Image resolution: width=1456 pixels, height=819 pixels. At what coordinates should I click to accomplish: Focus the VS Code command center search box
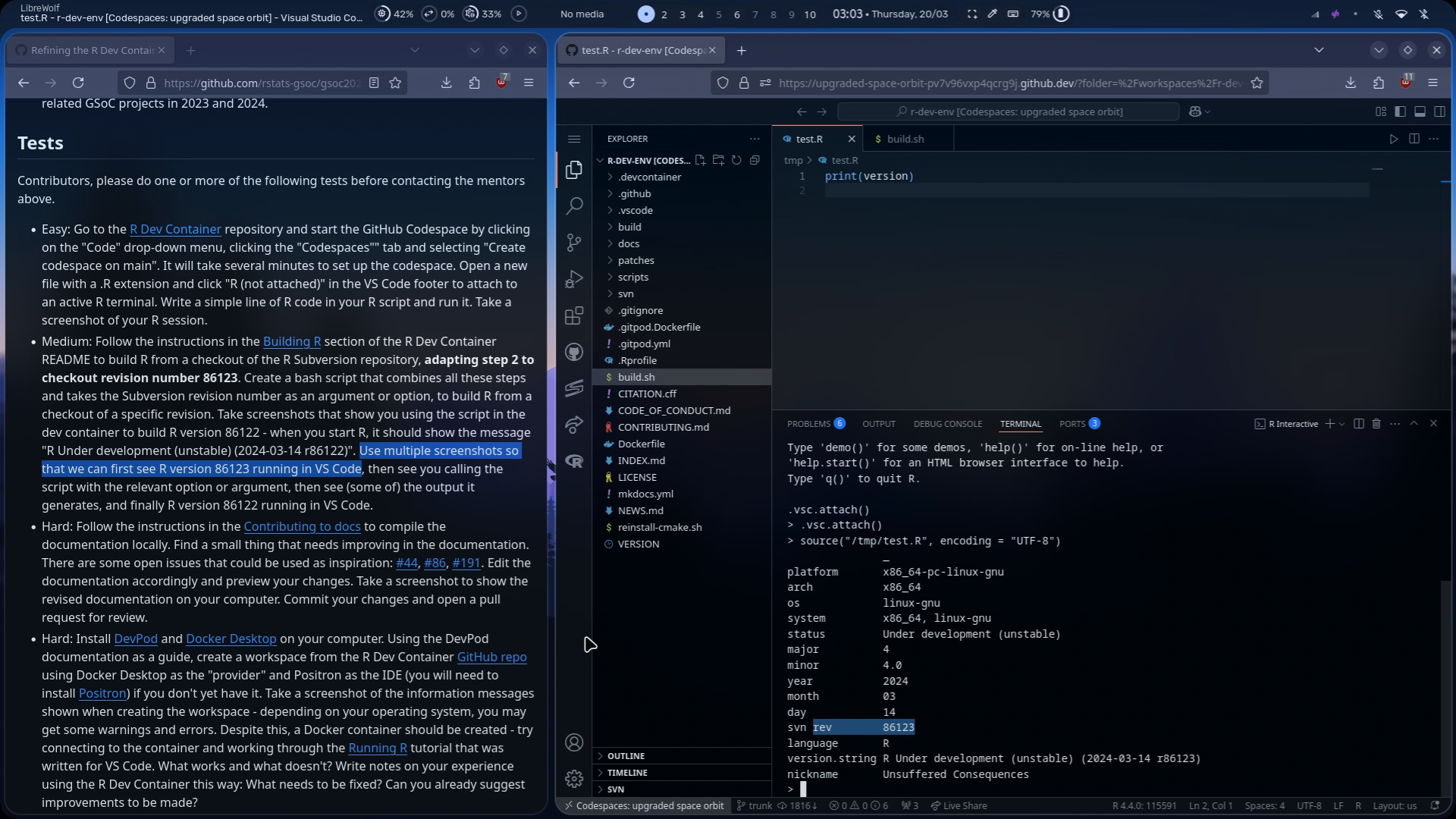[1009, 111]
